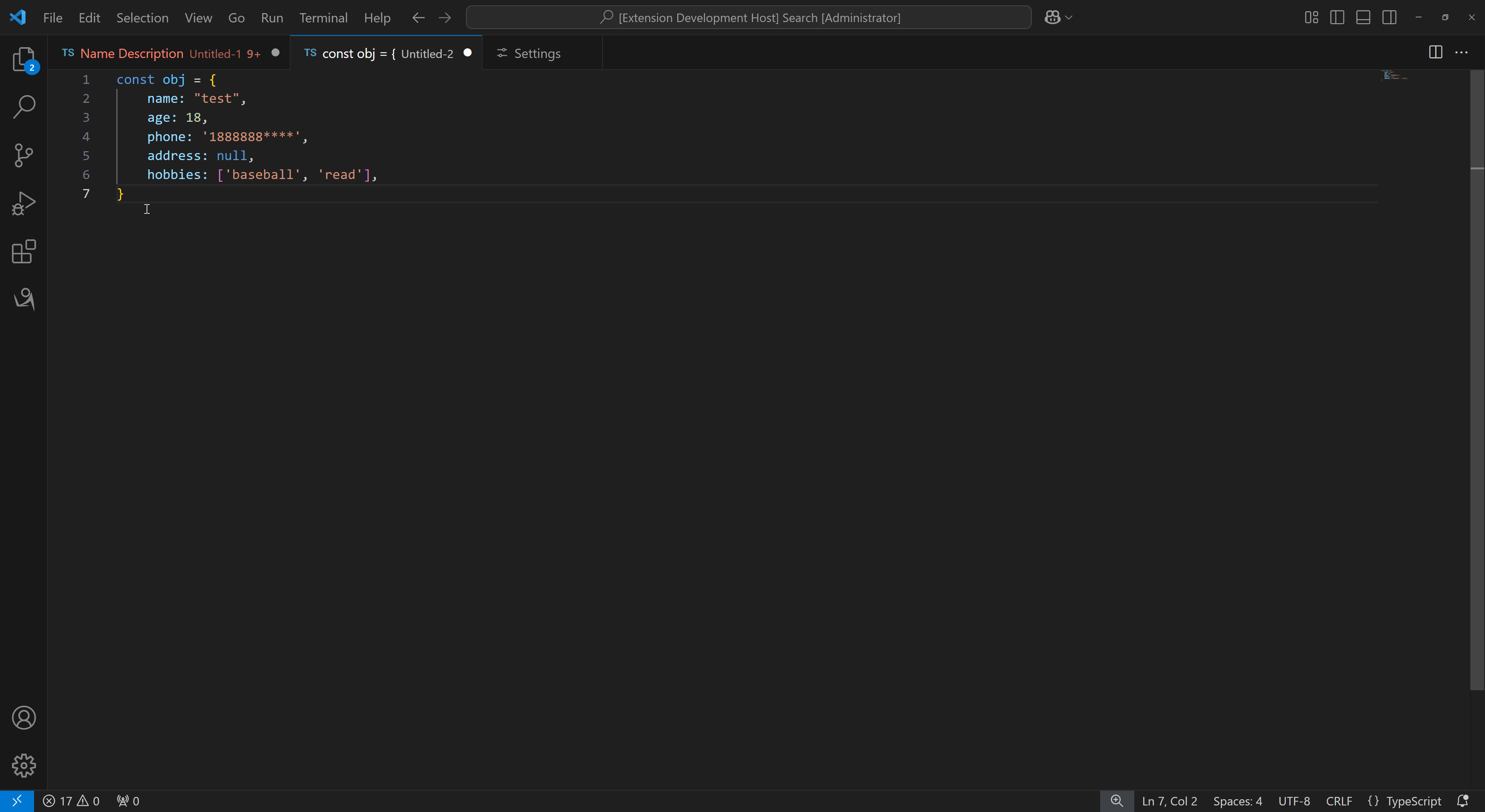Toggle the secondary side bar

1389,17
